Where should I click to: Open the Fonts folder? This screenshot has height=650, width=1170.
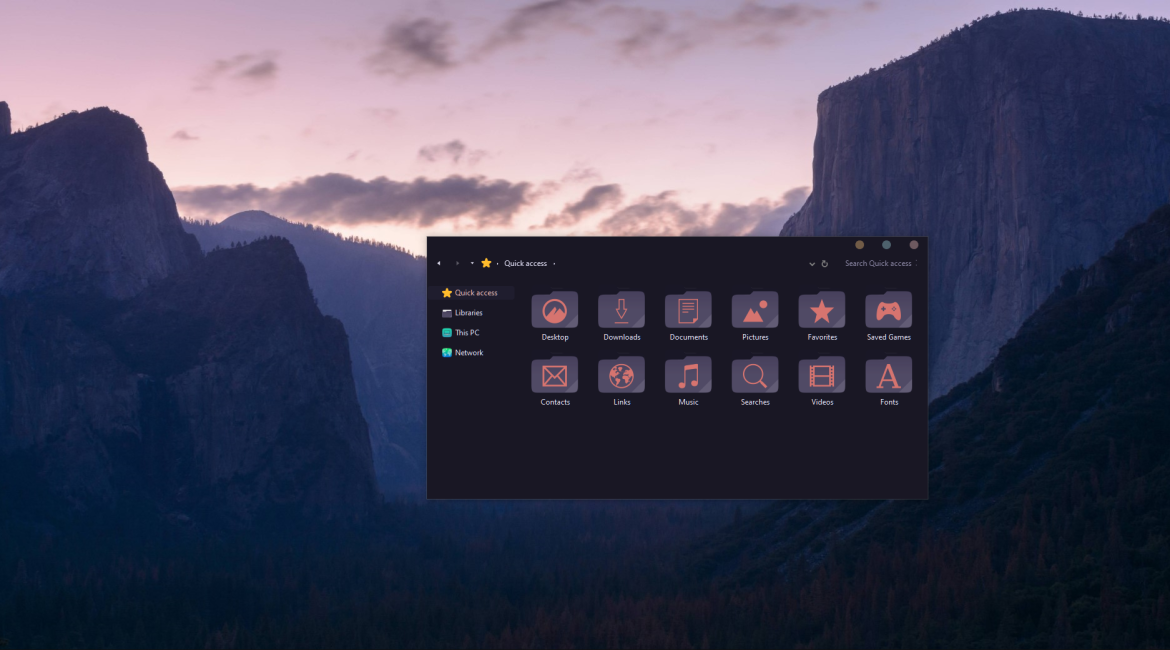coord(888,376)
